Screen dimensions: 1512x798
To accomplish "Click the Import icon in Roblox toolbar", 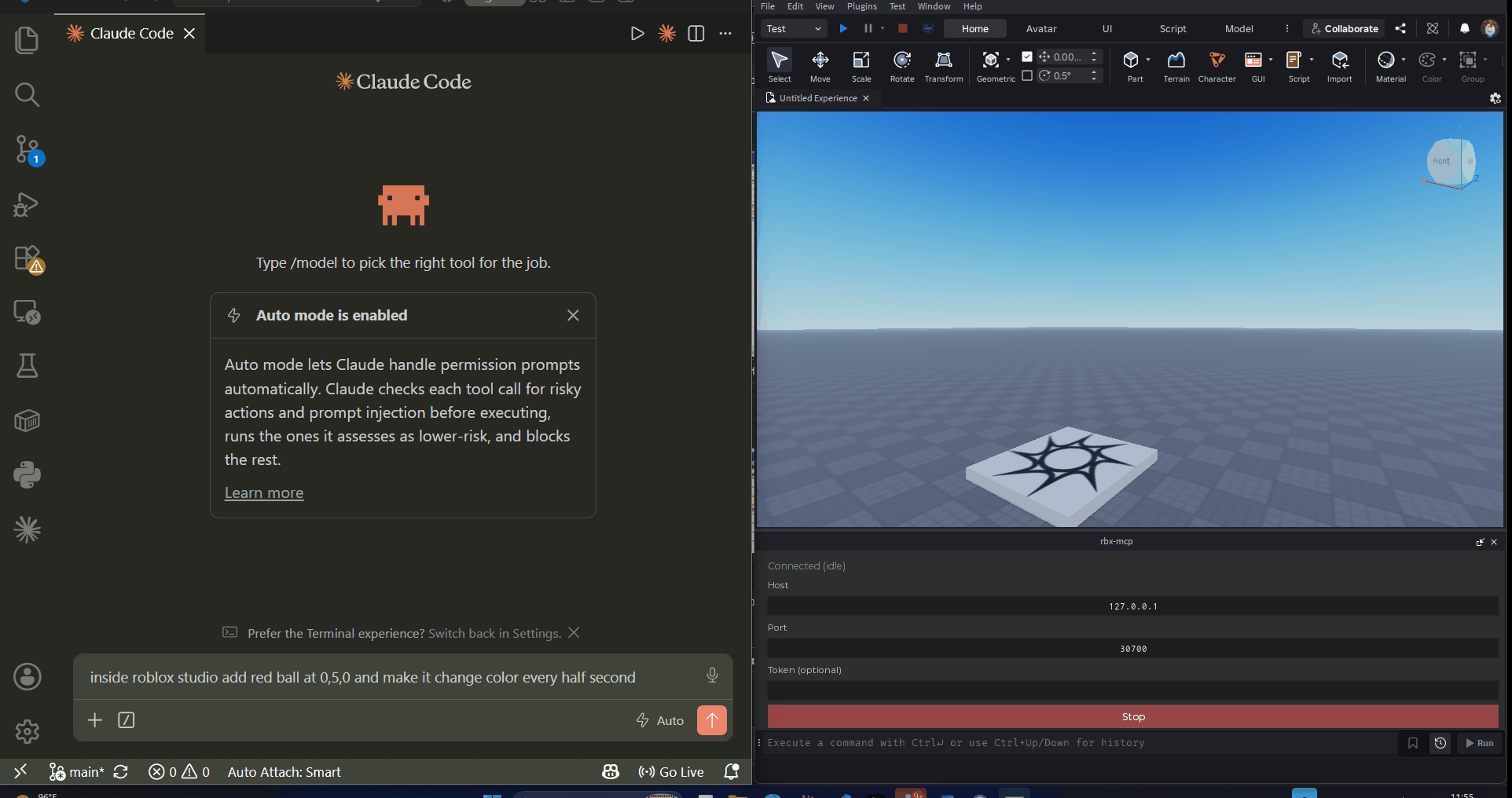I will (x=1340, y=65).
